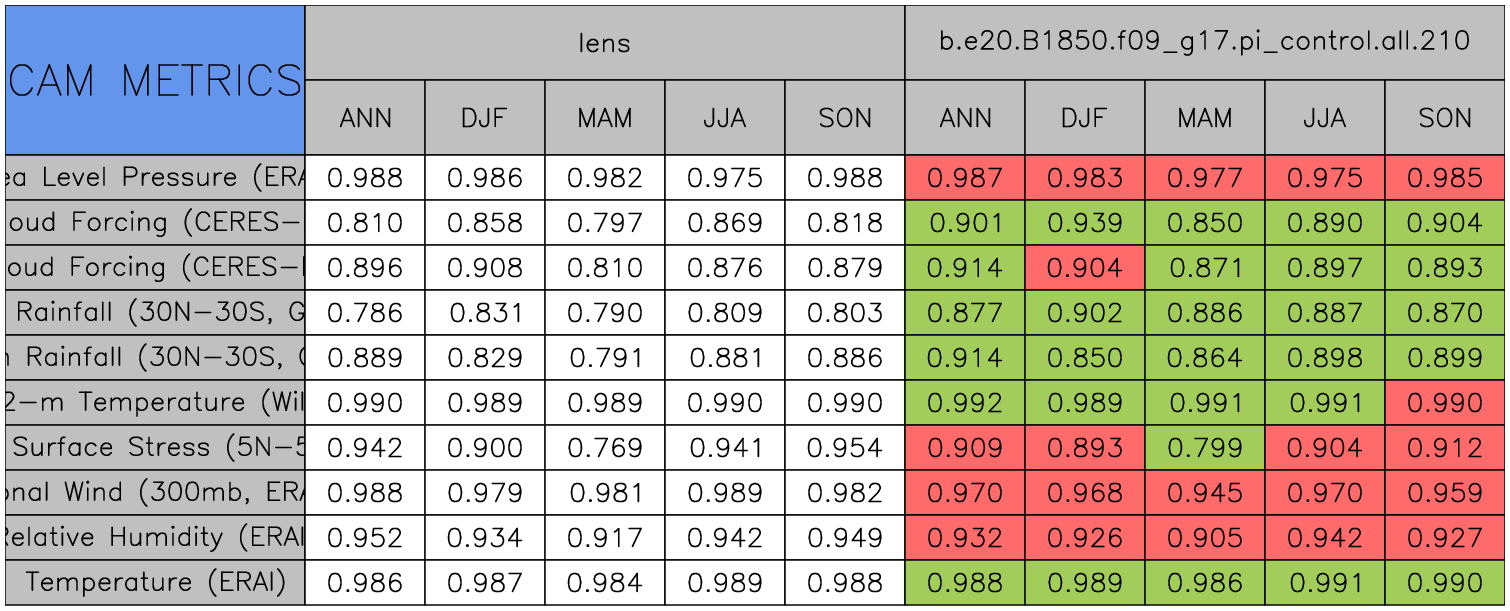Screen dimensions: 1510x611
Task: Click the SON header under lens
Action: [x=845, y=118]
